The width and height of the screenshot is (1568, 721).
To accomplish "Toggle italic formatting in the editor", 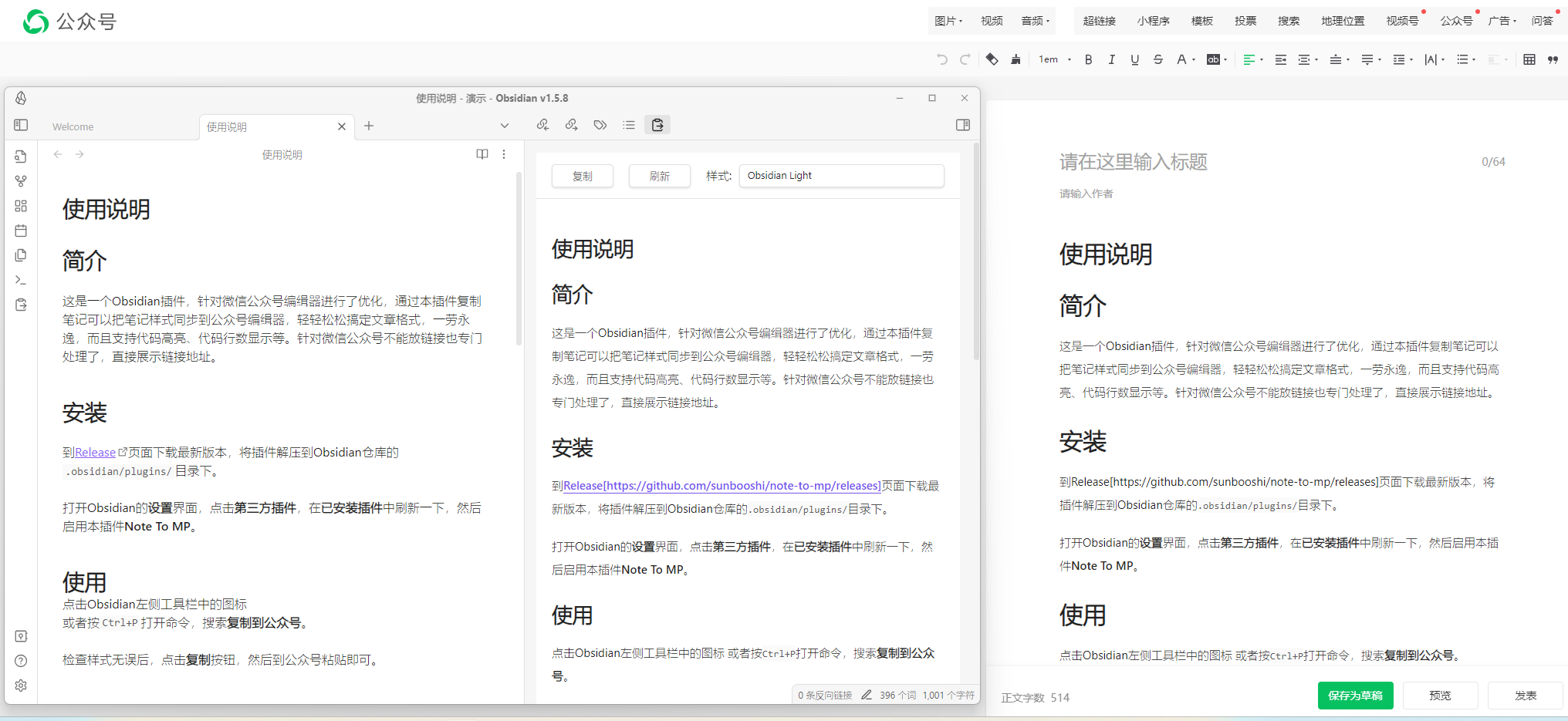I will click(x=1111, y=59).
